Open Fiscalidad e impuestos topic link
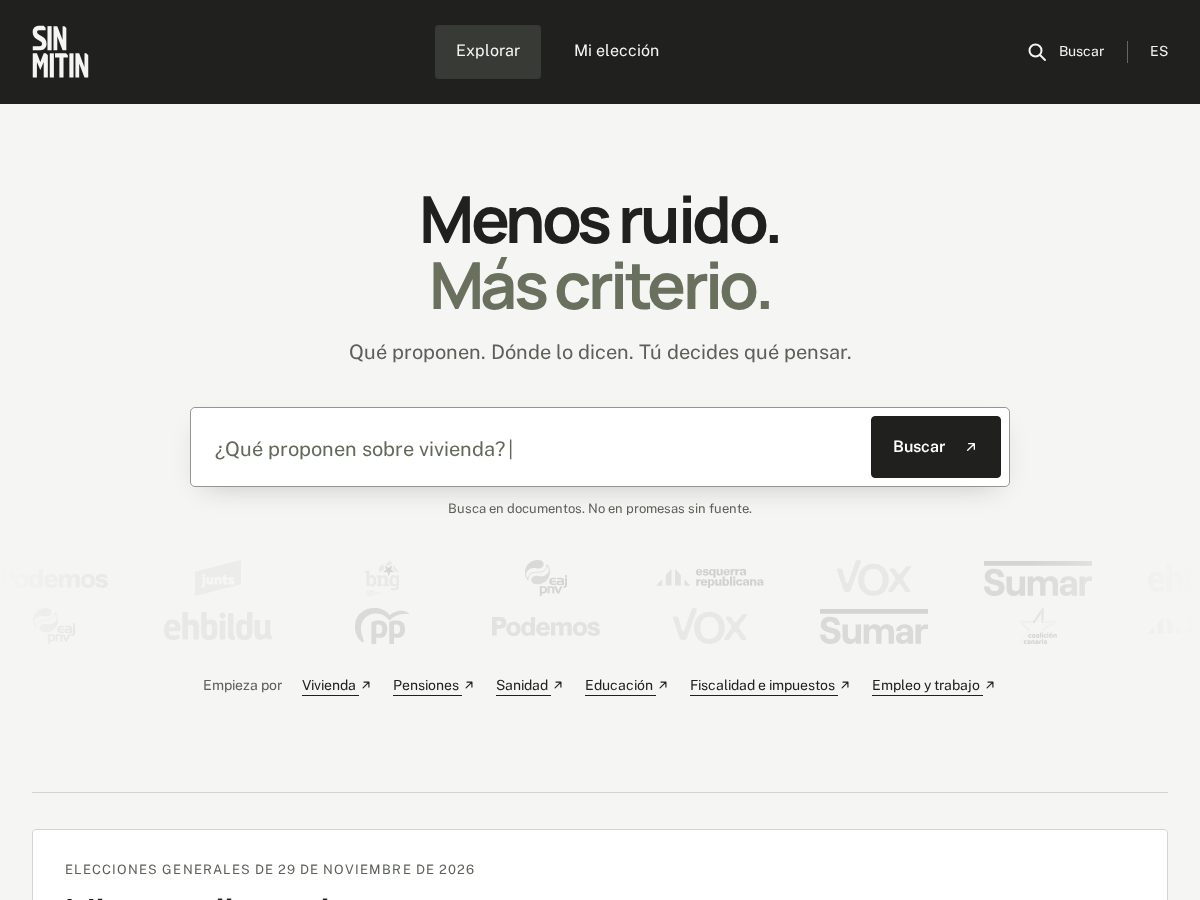 pyautogui.click(x=770, y=685)
